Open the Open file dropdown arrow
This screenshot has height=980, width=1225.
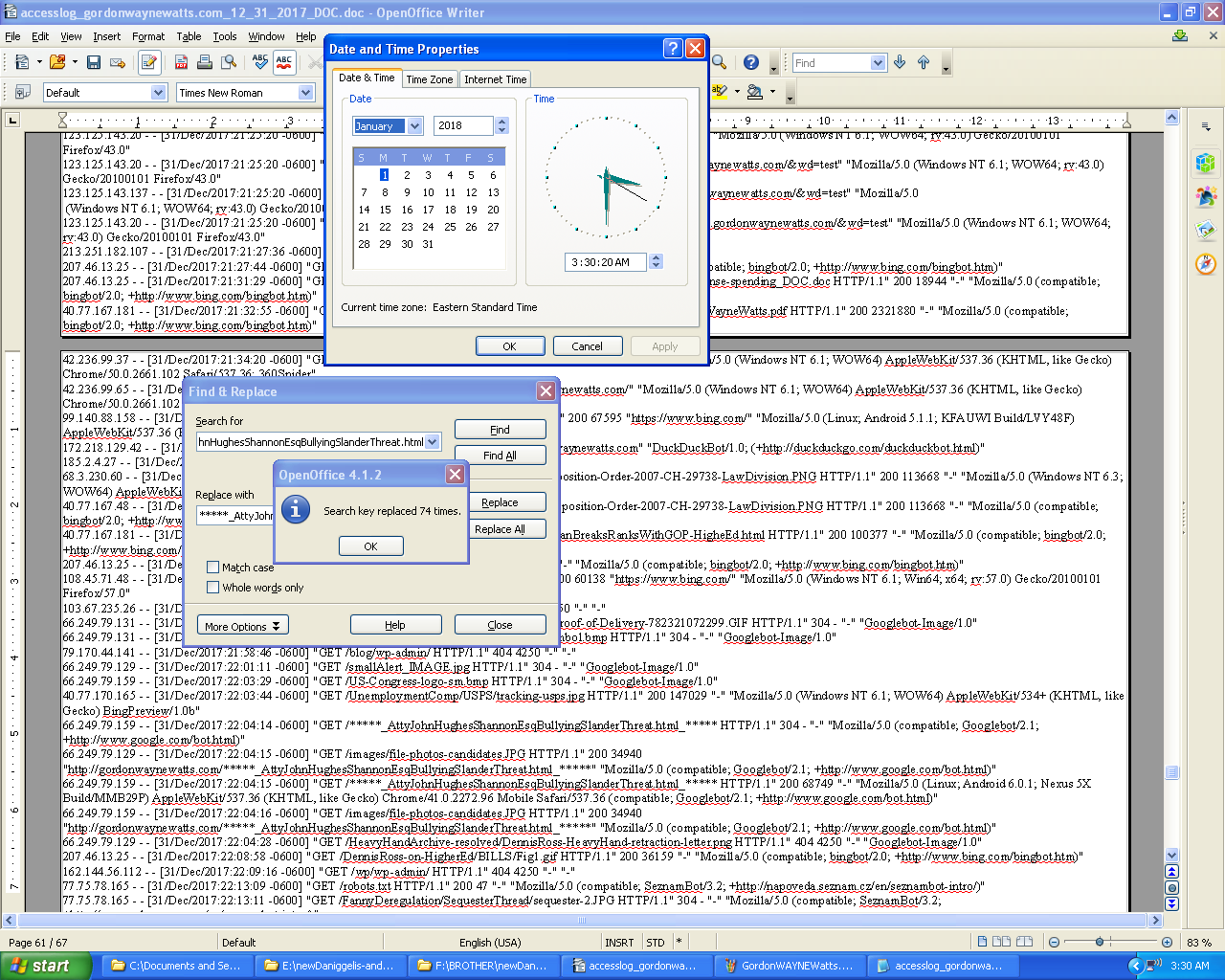74,62
